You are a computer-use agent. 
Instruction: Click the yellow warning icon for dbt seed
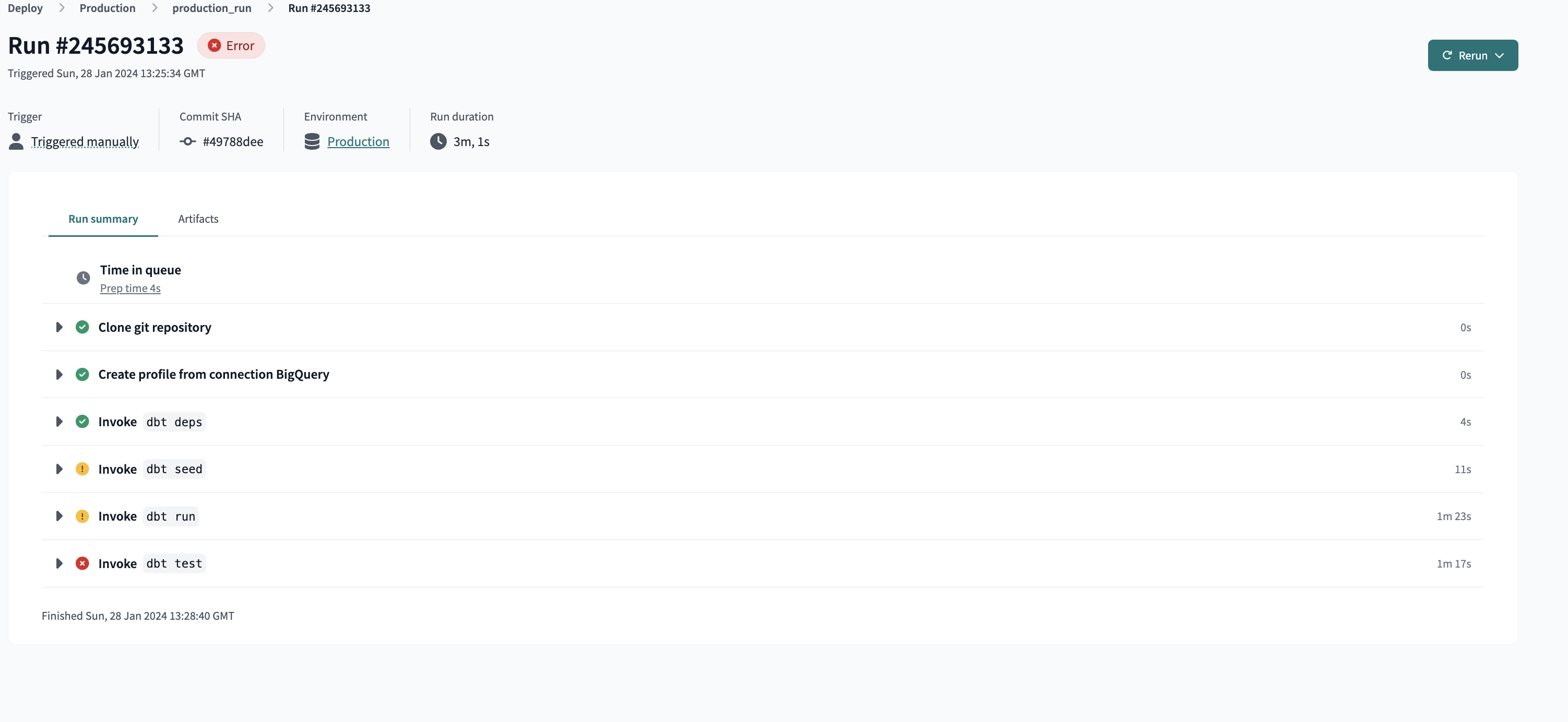82,469
